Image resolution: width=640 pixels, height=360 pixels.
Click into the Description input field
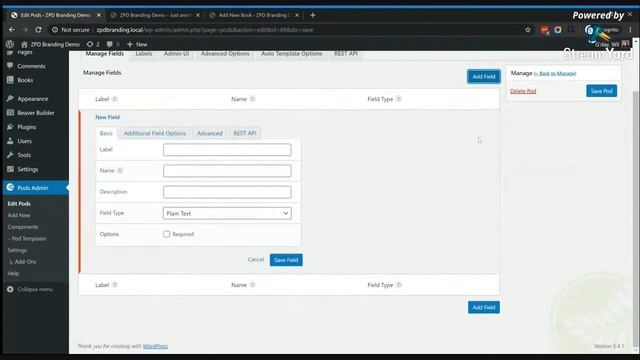point(227,192)
